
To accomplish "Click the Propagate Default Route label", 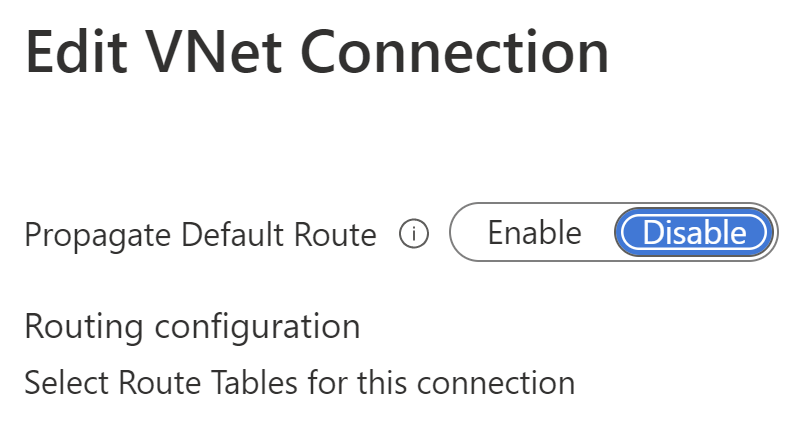I will click(200, 235).
